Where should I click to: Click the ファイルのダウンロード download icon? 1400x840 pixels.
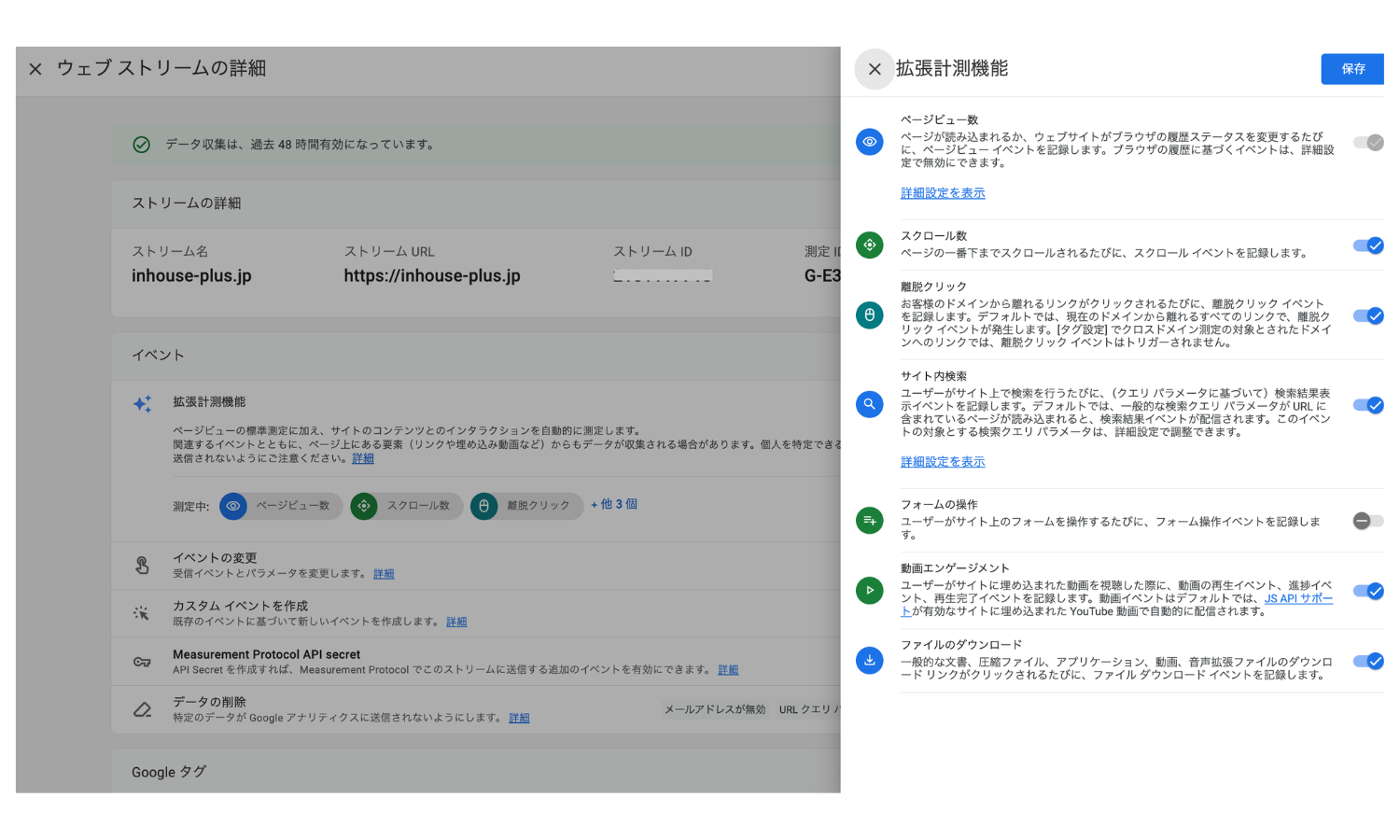click(x=870, y=661)
